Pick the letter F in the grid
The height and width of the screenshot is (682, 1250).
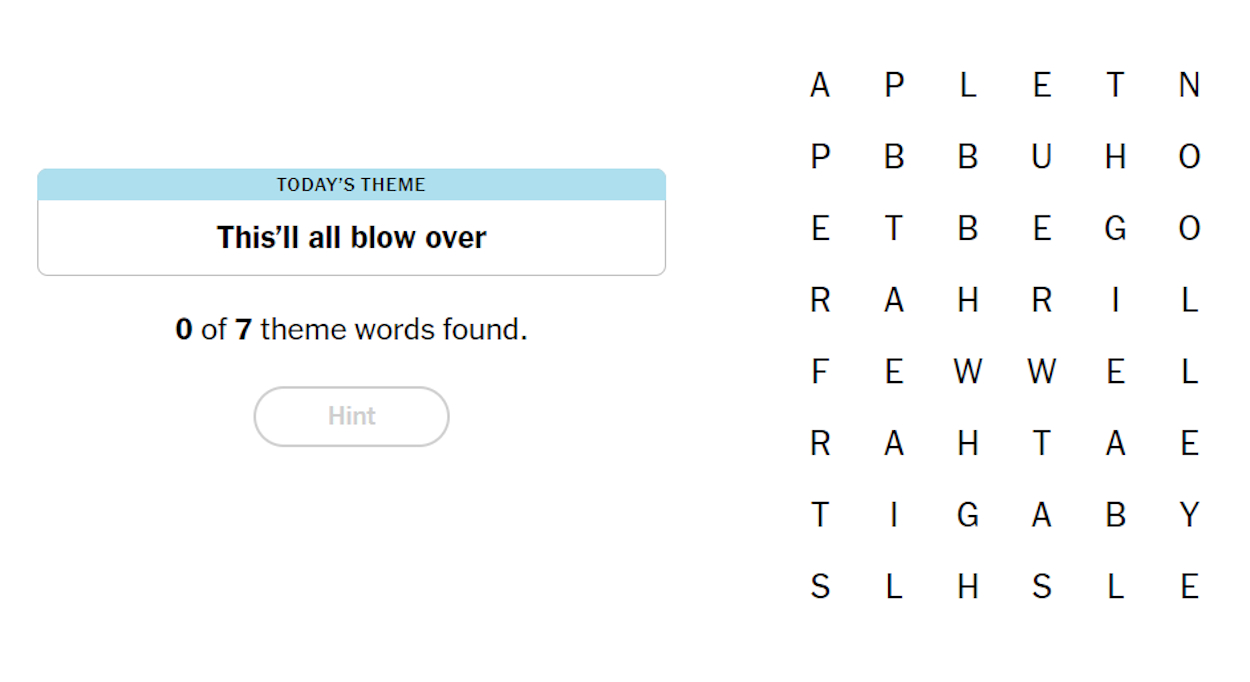coord(820,372)
